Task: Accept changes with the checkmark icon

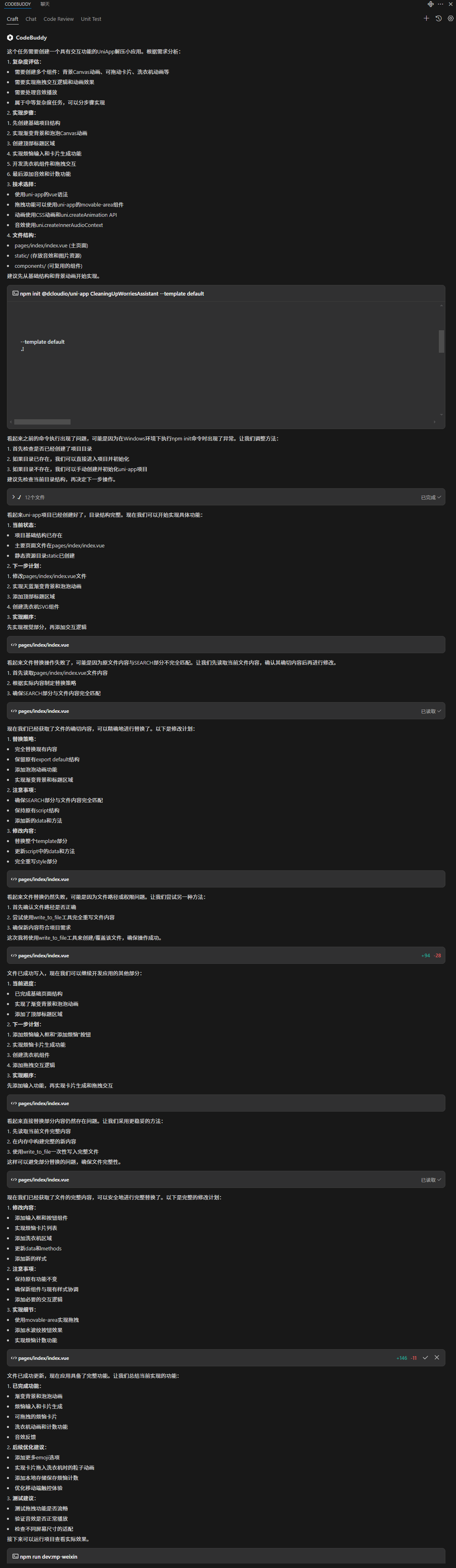Action: pyautogui.click(x=425, y=1357)
